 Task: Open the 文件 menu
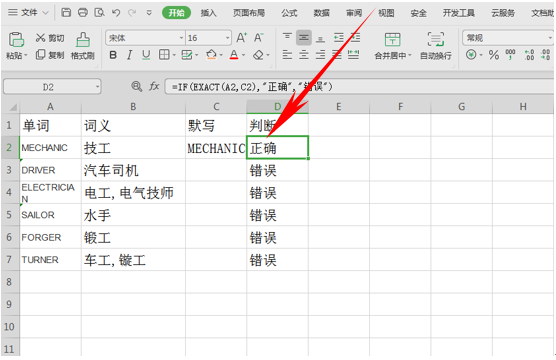pyautogui.click(x=28, y=13)
